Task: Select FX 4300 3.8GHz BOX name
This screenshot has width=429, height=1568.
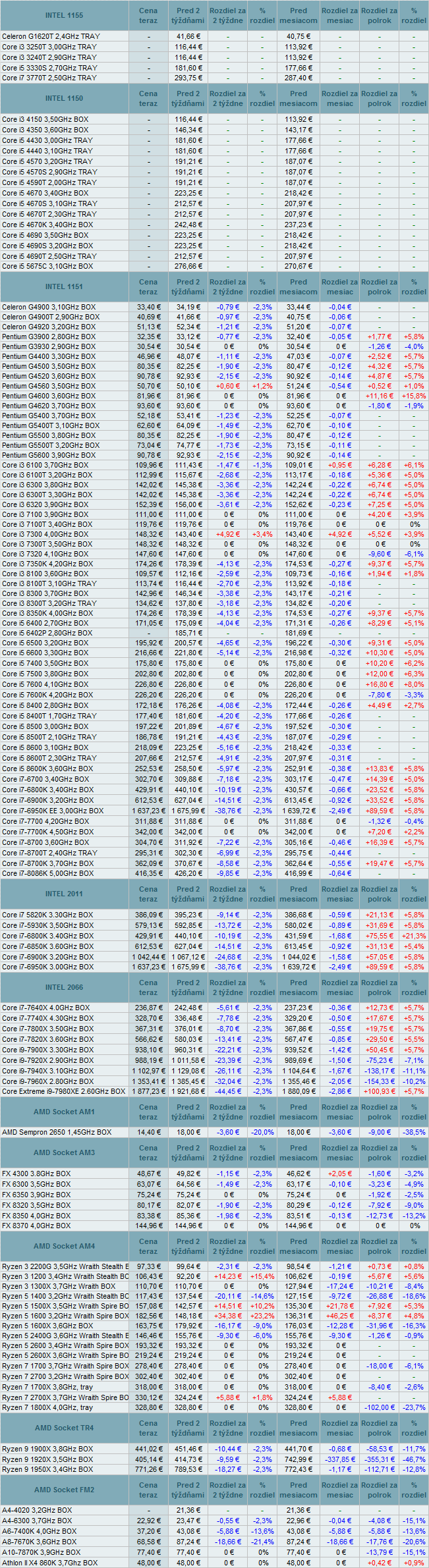Action: pos(36,1174)
